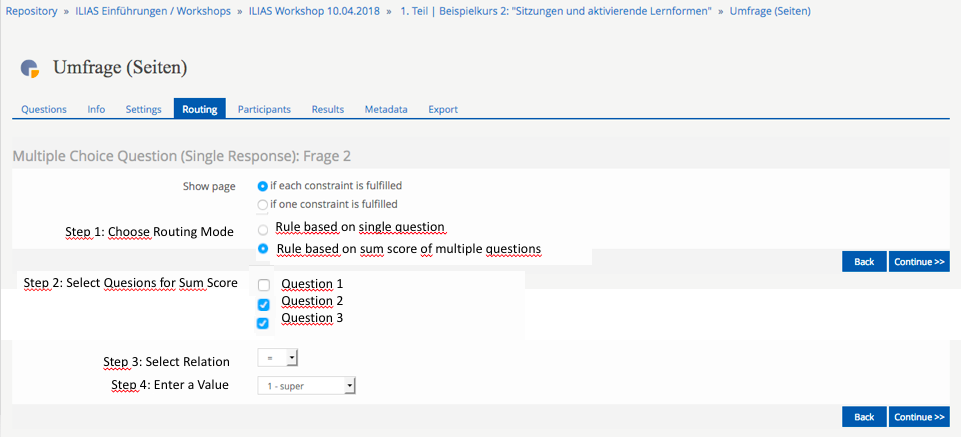Image resolution: width=961 pixels, height=437 pixels.
Task: Open the Settings tab
Action: (x=143, y=109)
